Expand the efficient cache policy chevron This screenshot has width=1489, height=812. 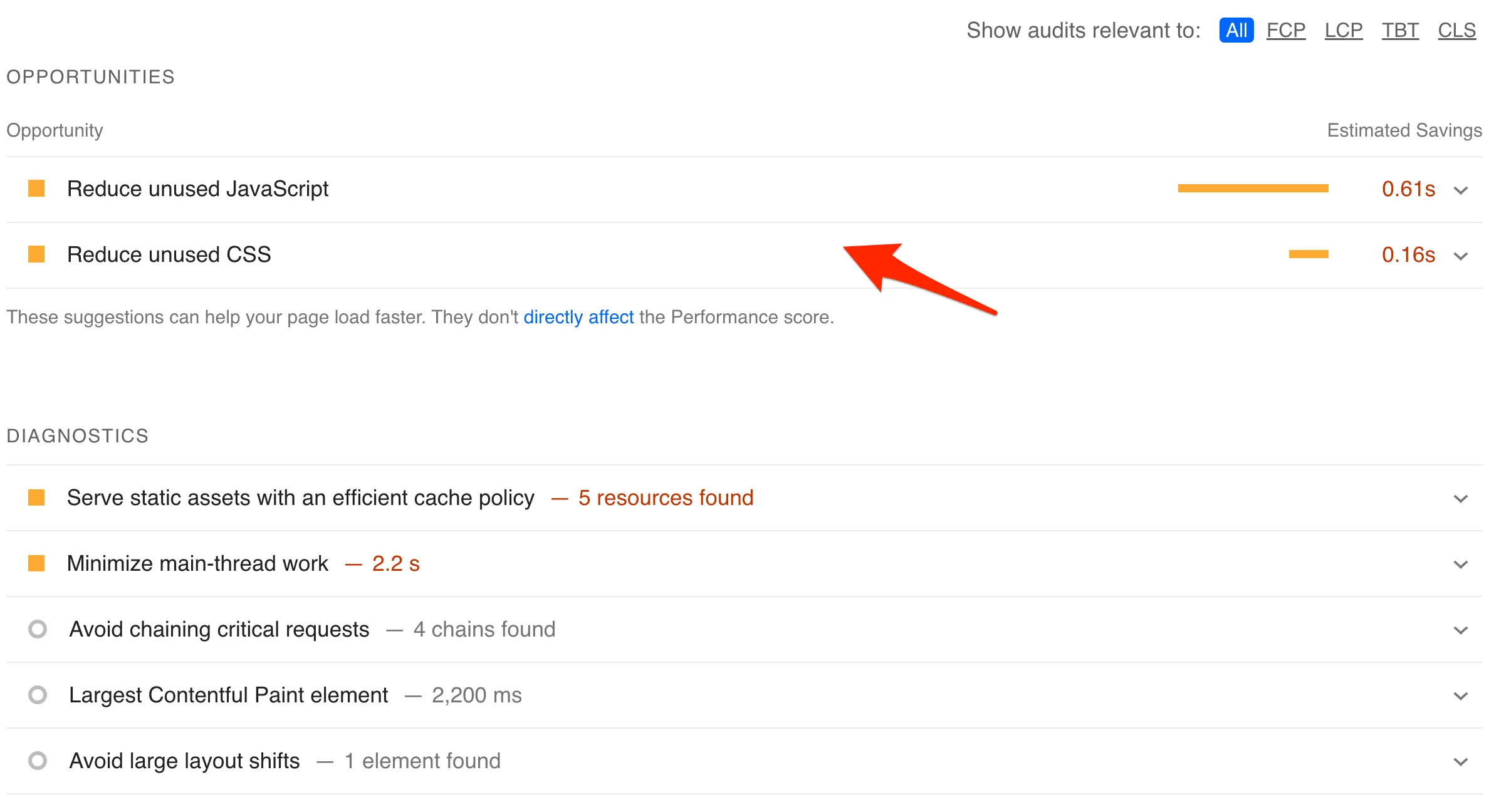[1461, 499]
